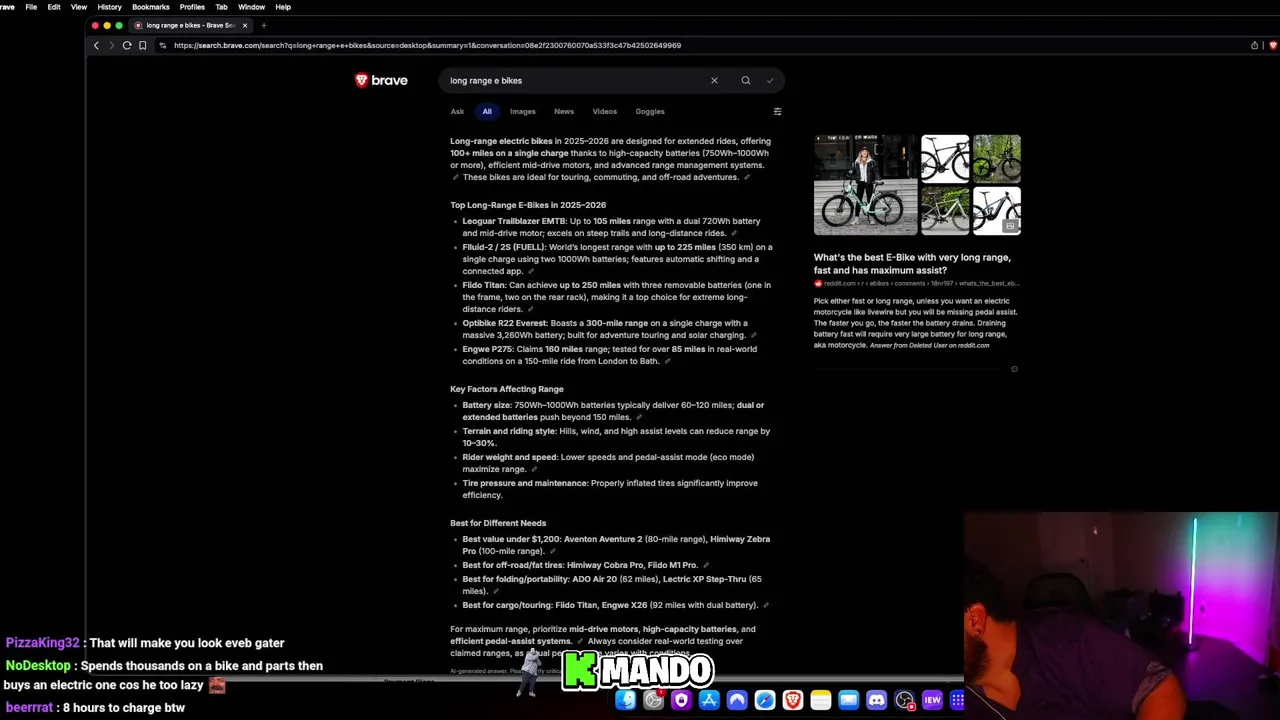1280x720 pixels.
Task: Click the reddit.com breadcrumb source link
Action: [x=916, y=284]
